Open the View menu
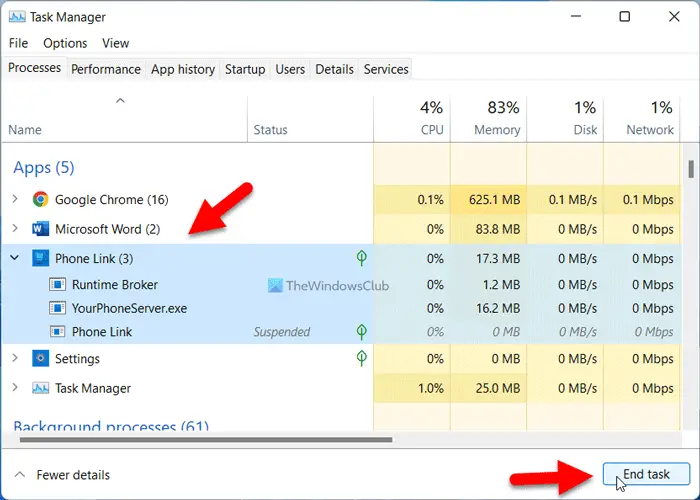 (116, 43)
